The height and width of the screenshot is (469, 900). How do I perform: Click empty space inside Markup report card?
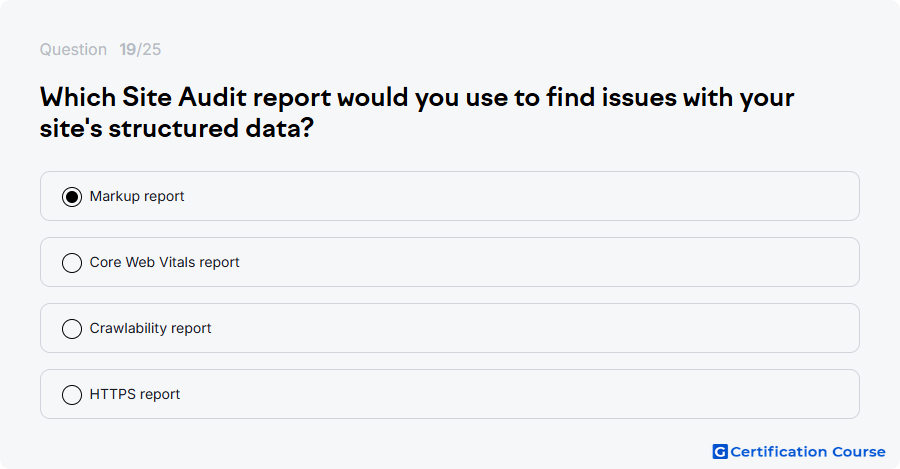pos(517,196)
